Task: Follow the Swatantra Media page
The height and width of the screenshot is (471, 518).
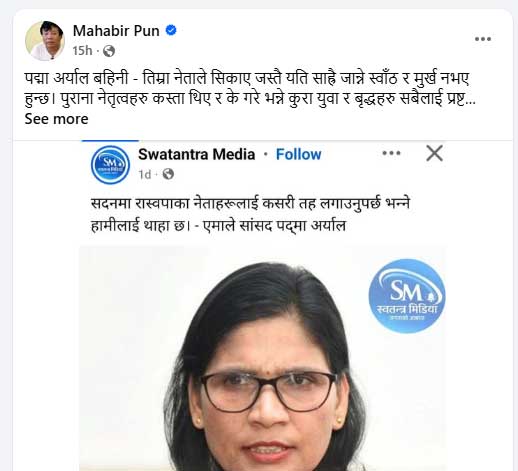Action: (x=298, y=154)
